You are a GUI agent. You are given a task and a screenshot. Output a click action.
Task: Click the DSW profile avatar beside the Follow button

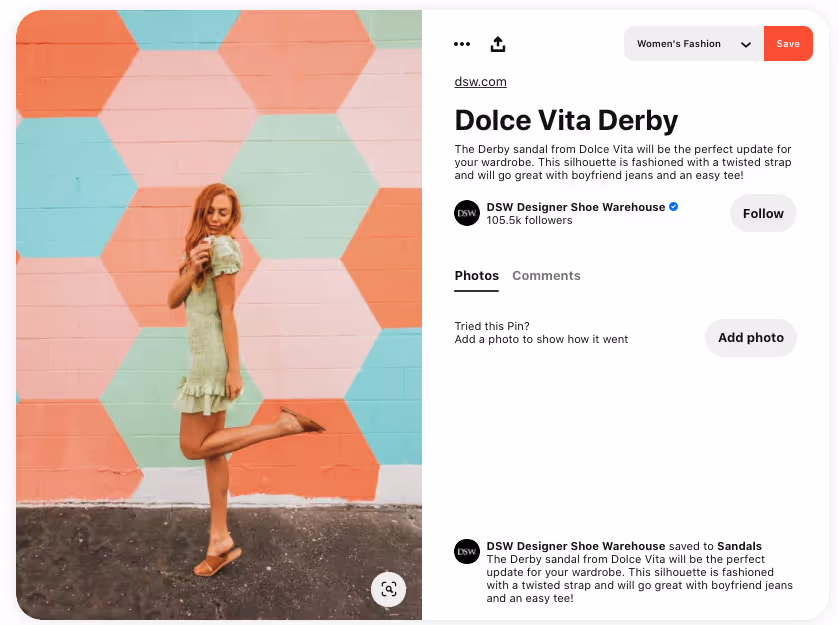tap(467, 213)
